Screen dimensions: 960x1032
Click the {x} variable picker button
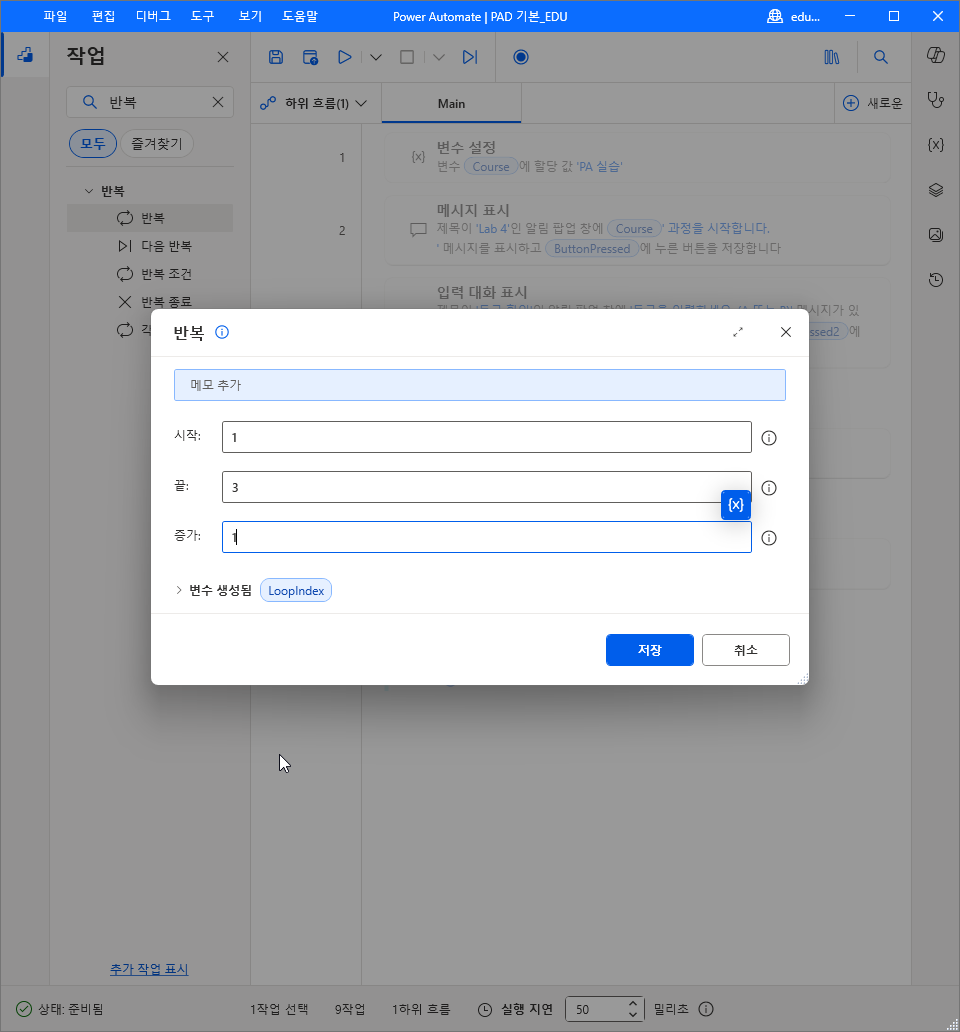736,505
